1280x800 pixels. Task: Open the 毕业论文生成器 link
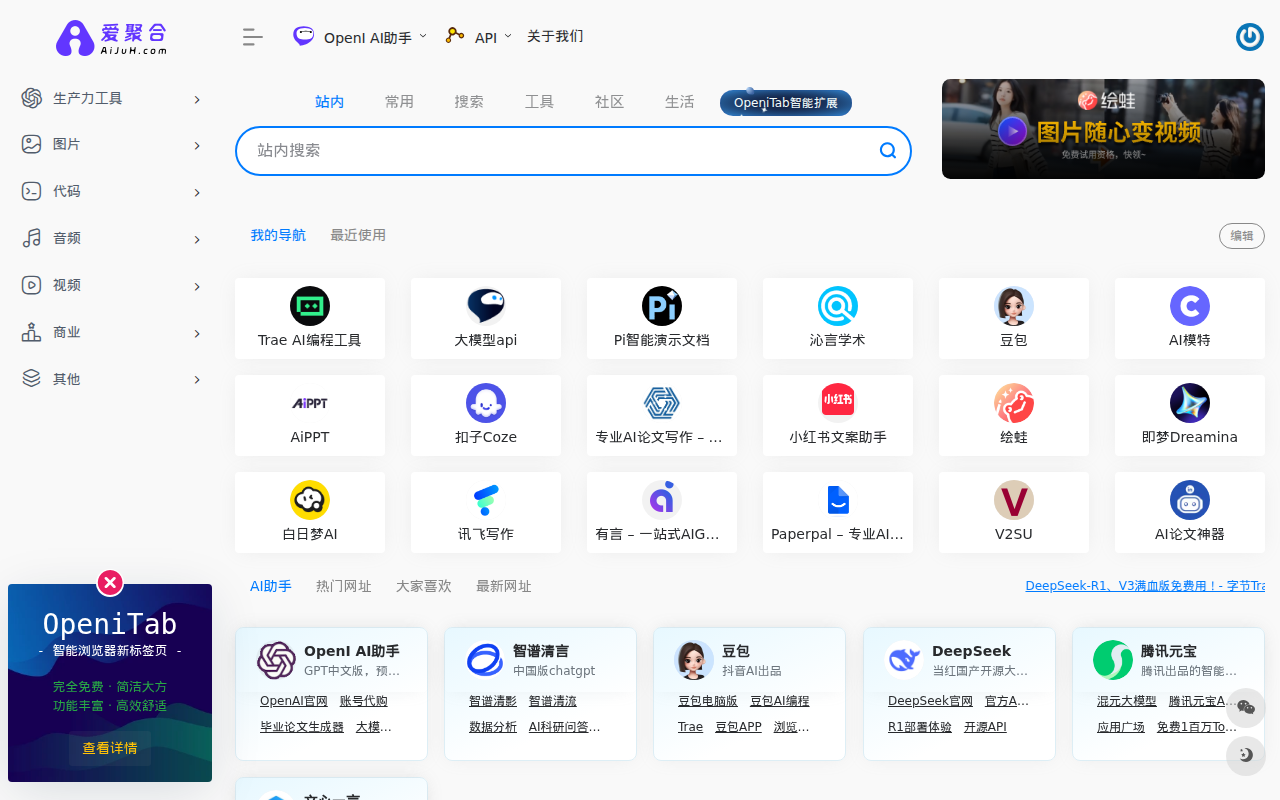302,727
